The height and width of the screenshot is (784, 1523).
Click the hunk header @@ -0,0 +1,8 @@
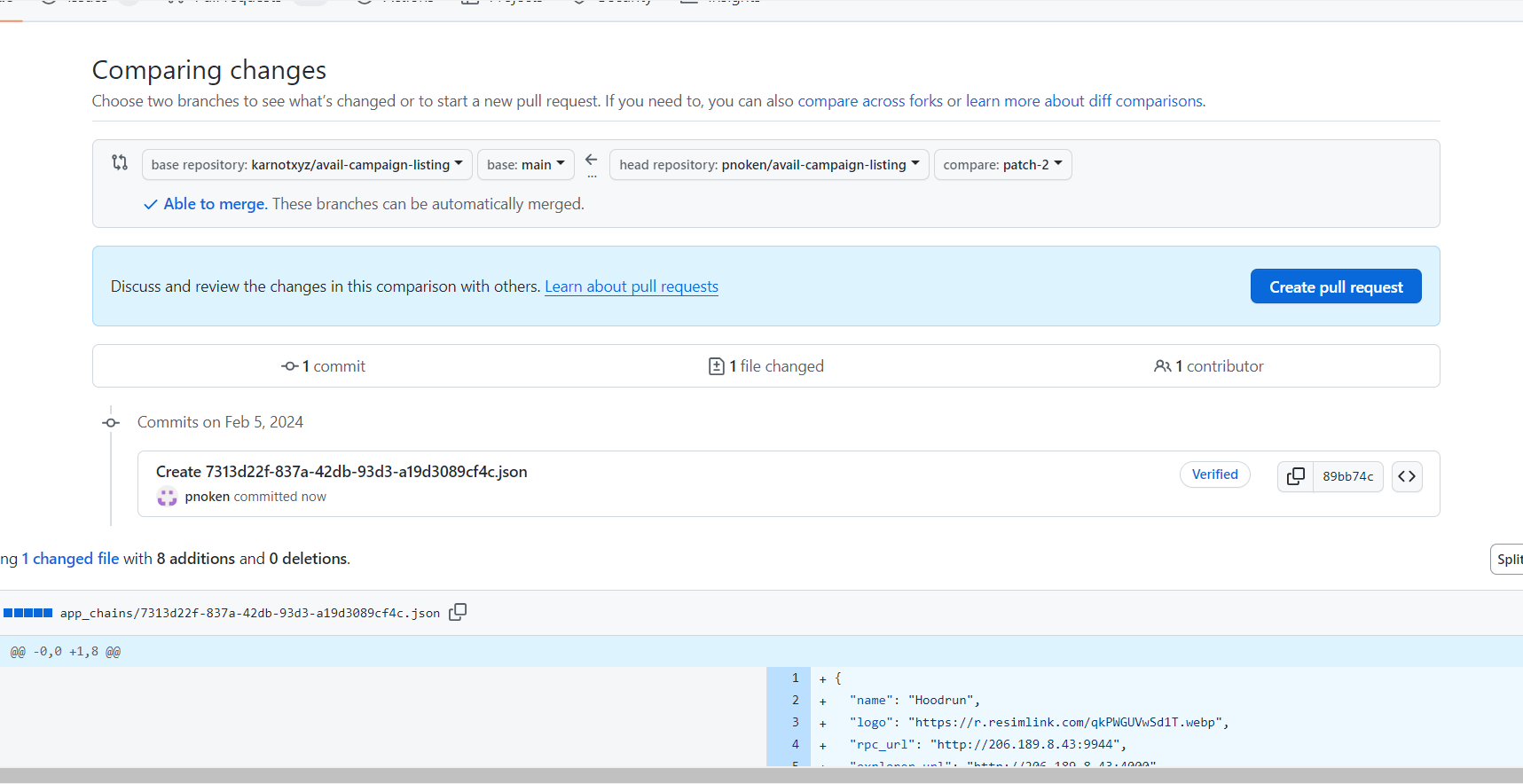point(66,652)
